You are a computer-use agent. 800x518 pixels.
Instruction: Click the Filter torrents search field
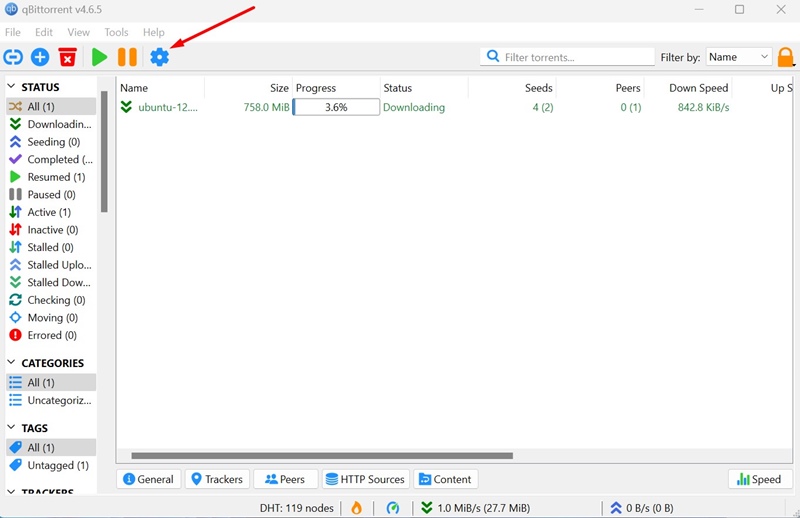567,57
